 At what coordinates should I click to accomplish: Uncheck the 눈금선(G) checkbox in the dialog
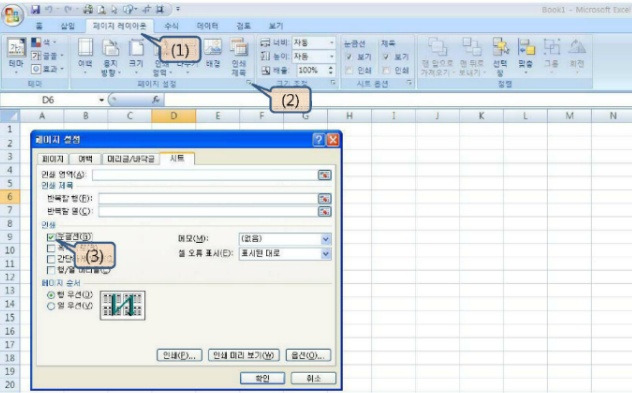(x=51, y=237)
